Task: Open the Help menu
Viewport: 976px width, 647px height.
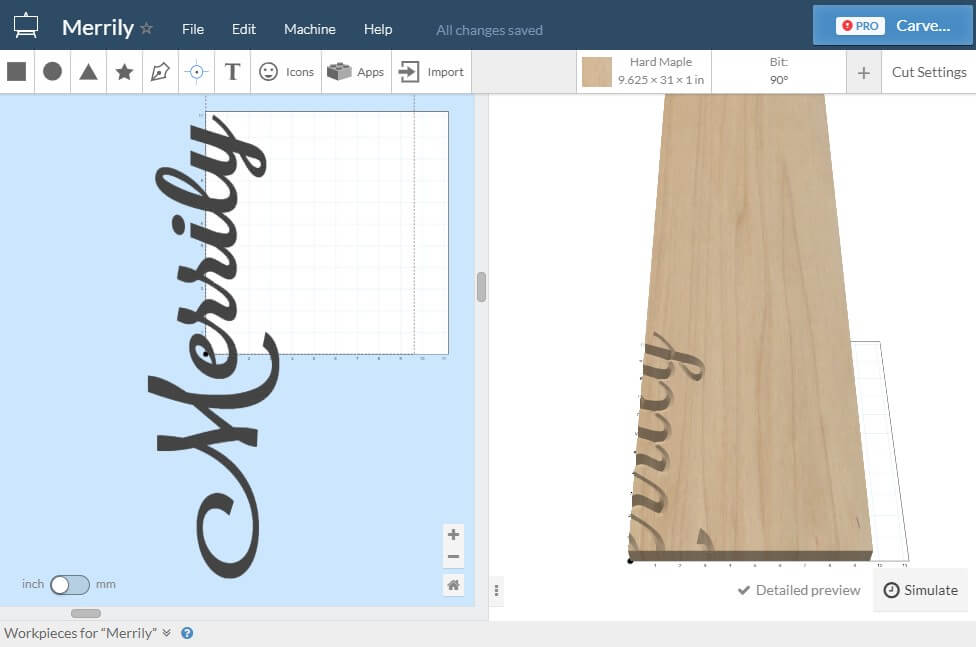Action: [378, 29]
